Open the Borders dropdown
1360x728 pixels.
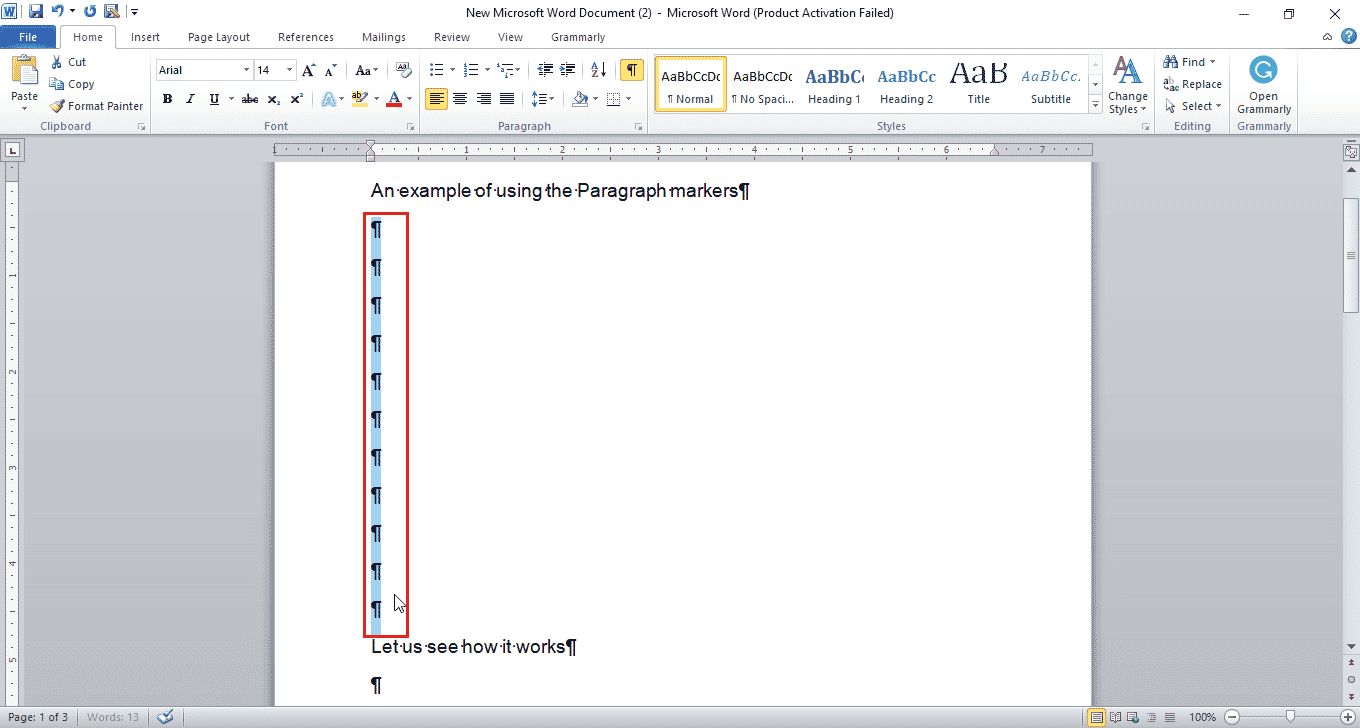pyautogui.click(x=627, y=99)
